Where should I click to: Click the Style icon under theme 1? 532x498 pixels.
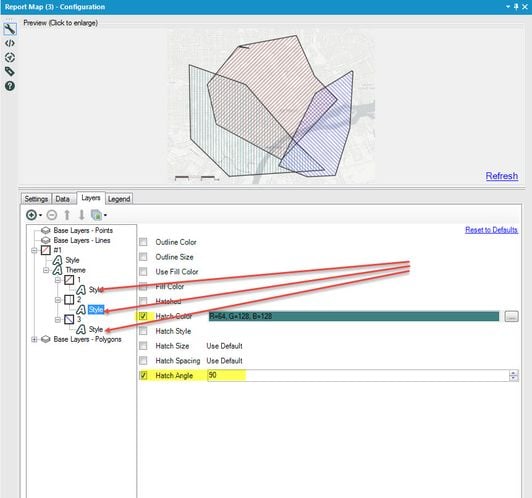81,290
